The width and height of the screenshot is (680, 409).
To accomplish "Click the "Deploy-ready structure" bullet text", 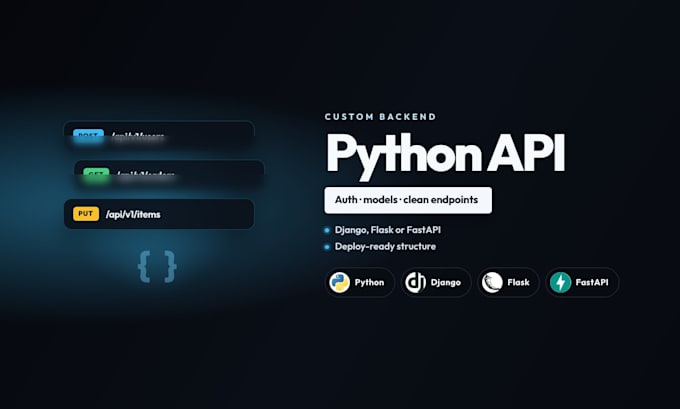I will (385, 246).
